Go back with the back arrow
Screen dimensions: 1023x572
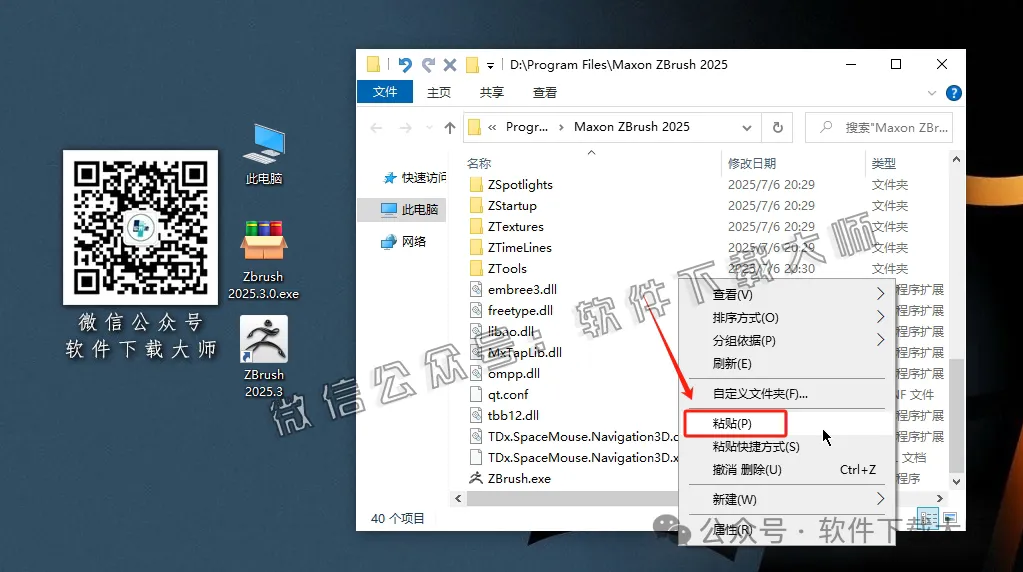376,128
